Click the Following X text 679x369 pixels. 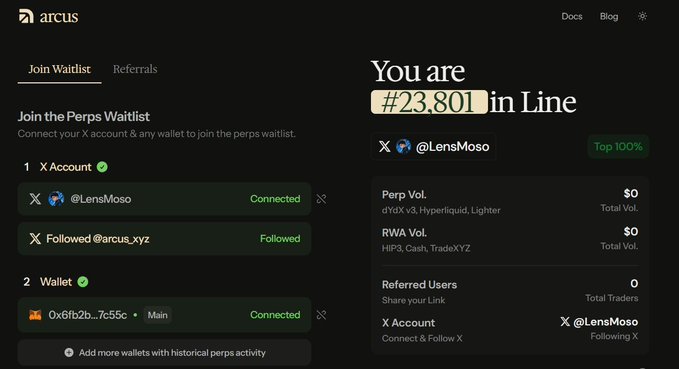click(x=614, y=337)
